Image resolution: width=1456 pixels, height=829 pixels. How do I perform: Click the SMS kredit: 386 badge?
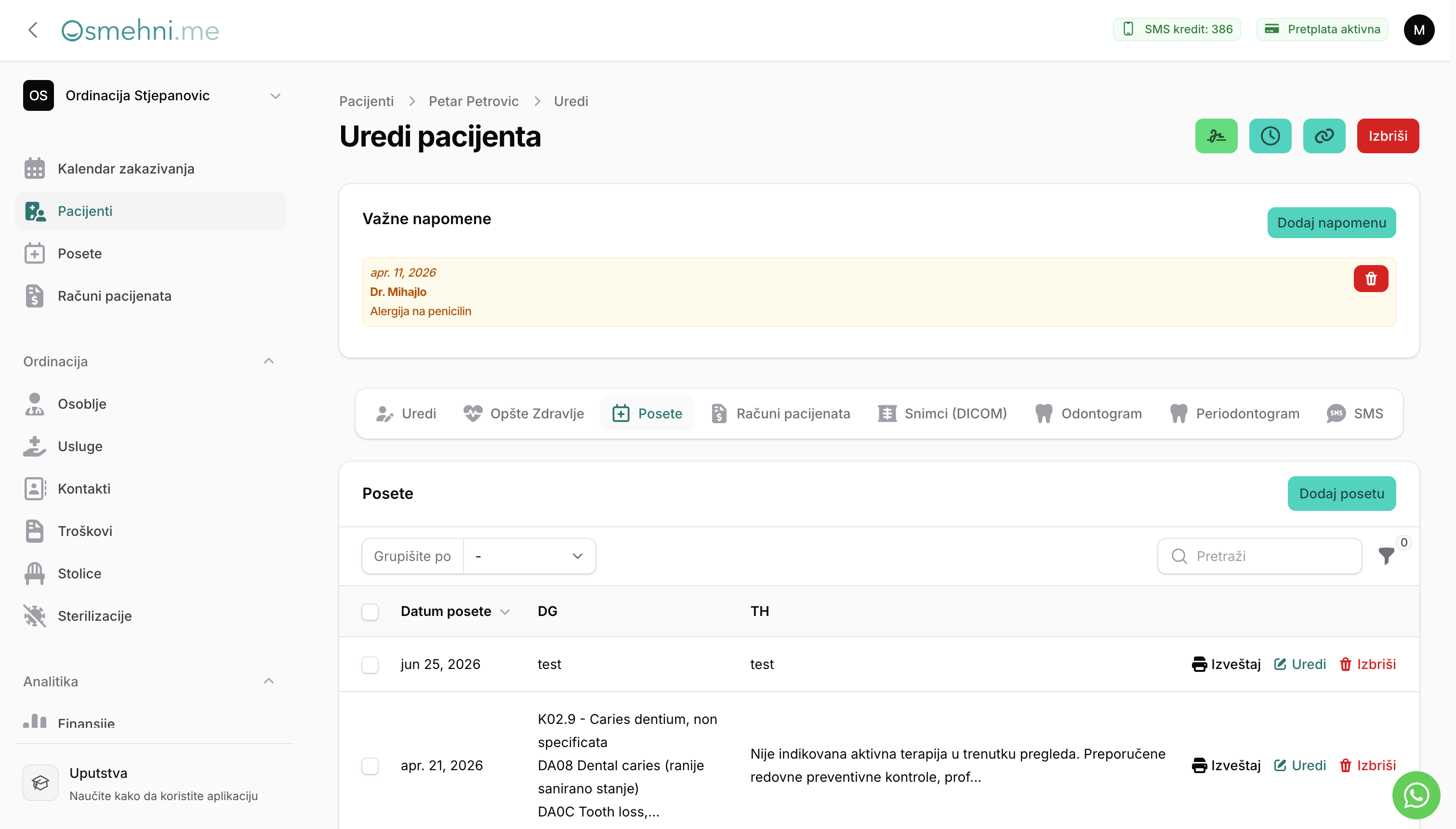(1177, 29)
